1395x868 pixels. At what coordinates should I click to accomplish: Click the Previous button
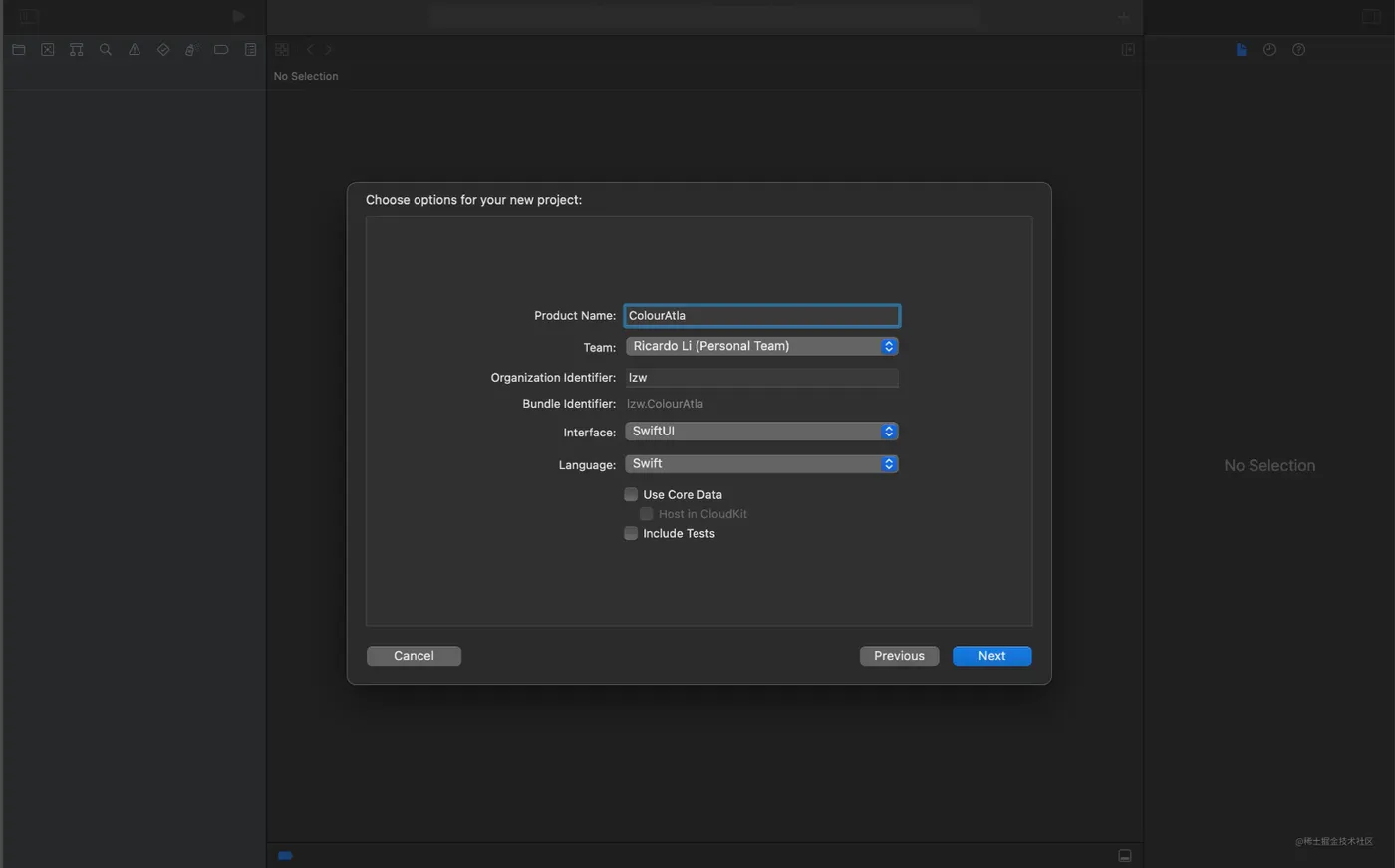pyautogui.click(x=899, y=656)
